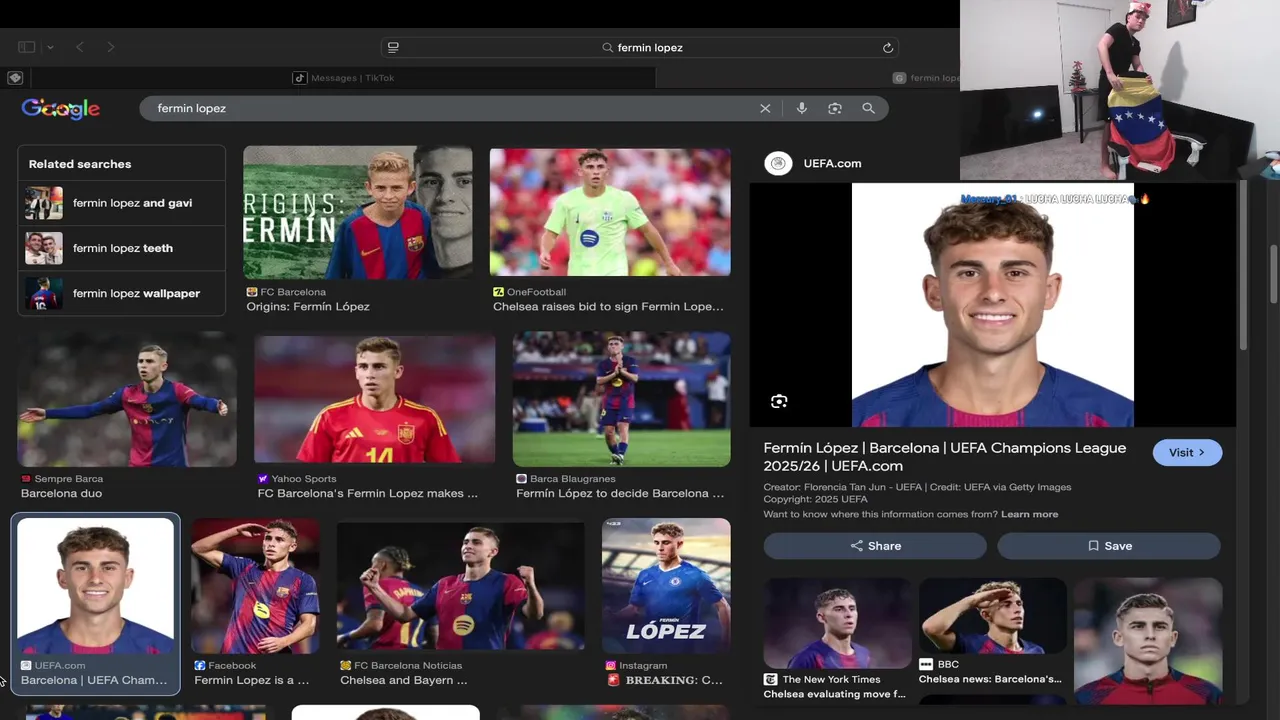Go forward with the browser forward arrow
This screenshot has height=720, width=1280.
pyautogui.click(x=110, y=47)
